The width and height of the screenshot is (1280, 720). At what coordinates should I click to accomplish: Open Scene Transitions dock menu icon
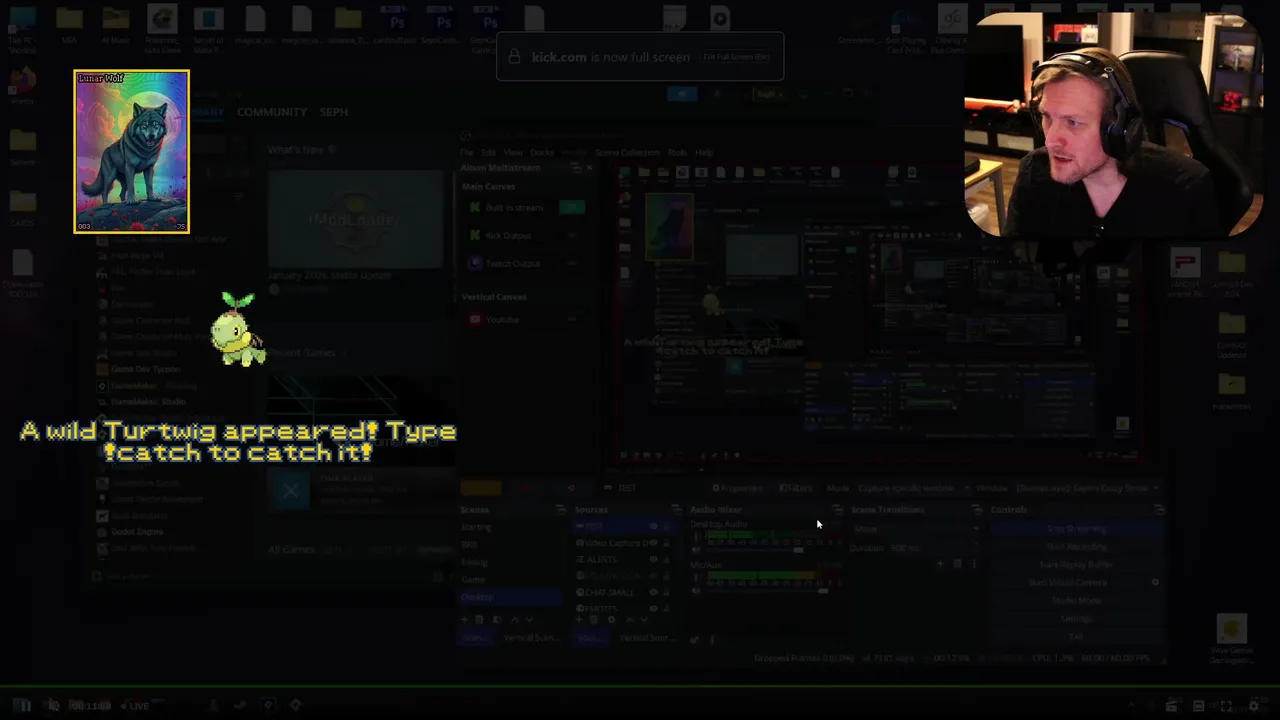click(x=976, y=509)
